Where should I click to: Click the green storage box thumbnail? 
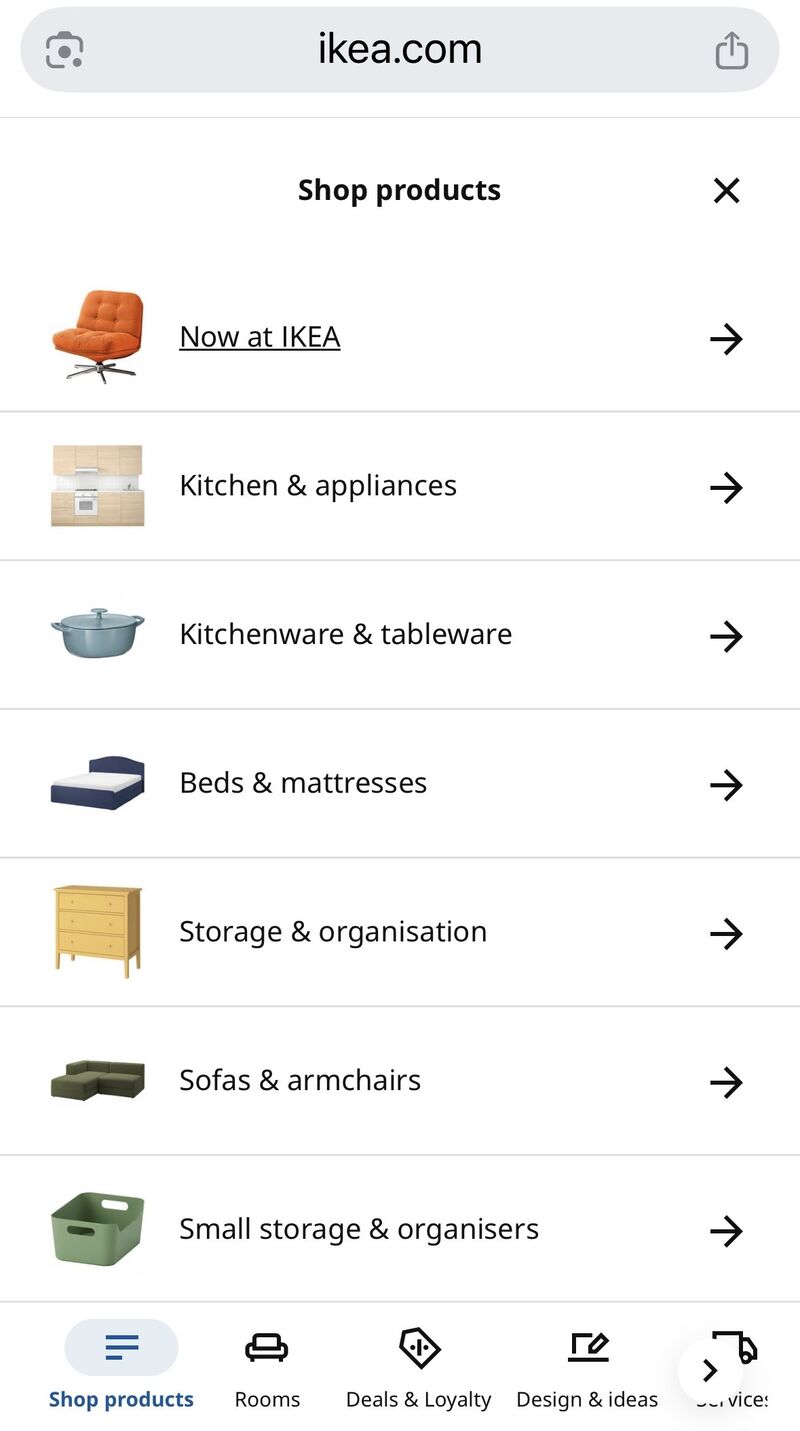(x=97, y=1228)
